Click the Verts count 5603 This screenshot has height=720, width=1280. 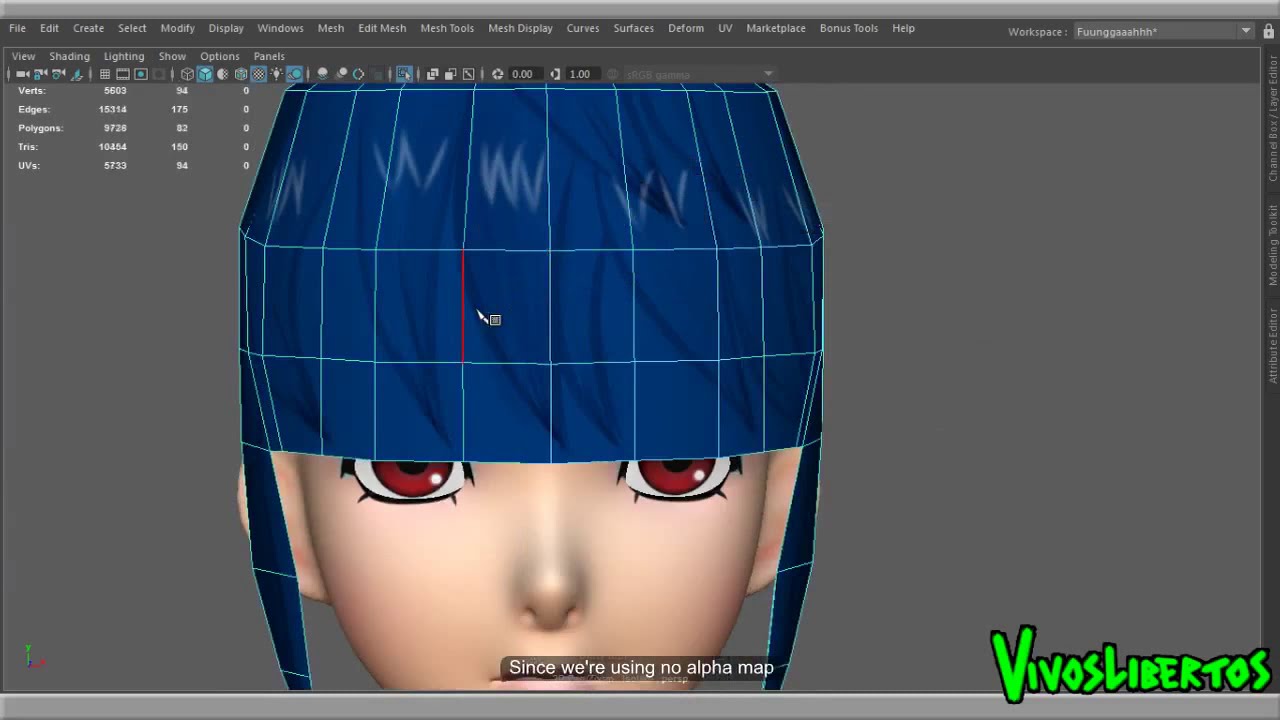[x=115, y=90]
